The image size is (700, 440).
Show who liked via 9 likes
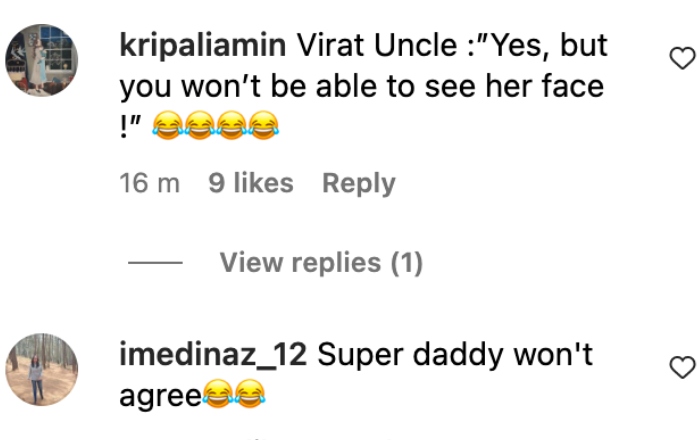pyautogui.click(x=250, y=183)
